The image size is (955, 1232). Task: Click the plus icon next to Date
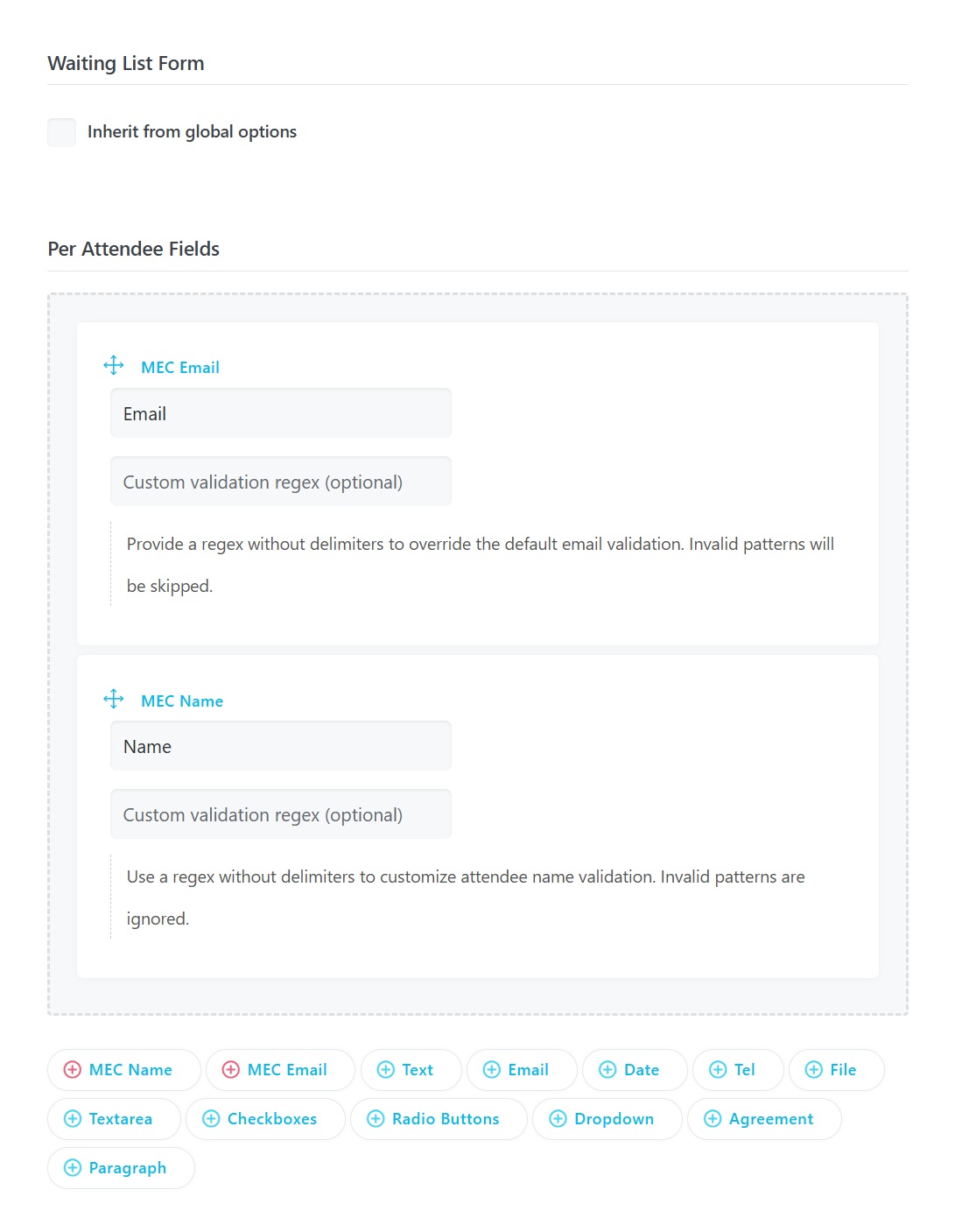[607, 1069]
